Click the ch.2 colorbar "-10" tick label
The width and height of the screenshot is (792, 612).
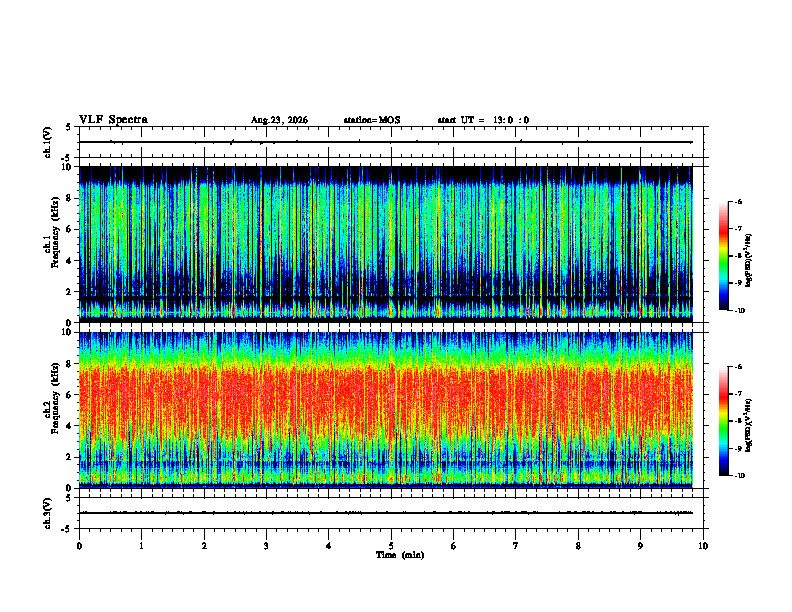tap(740, 476)
